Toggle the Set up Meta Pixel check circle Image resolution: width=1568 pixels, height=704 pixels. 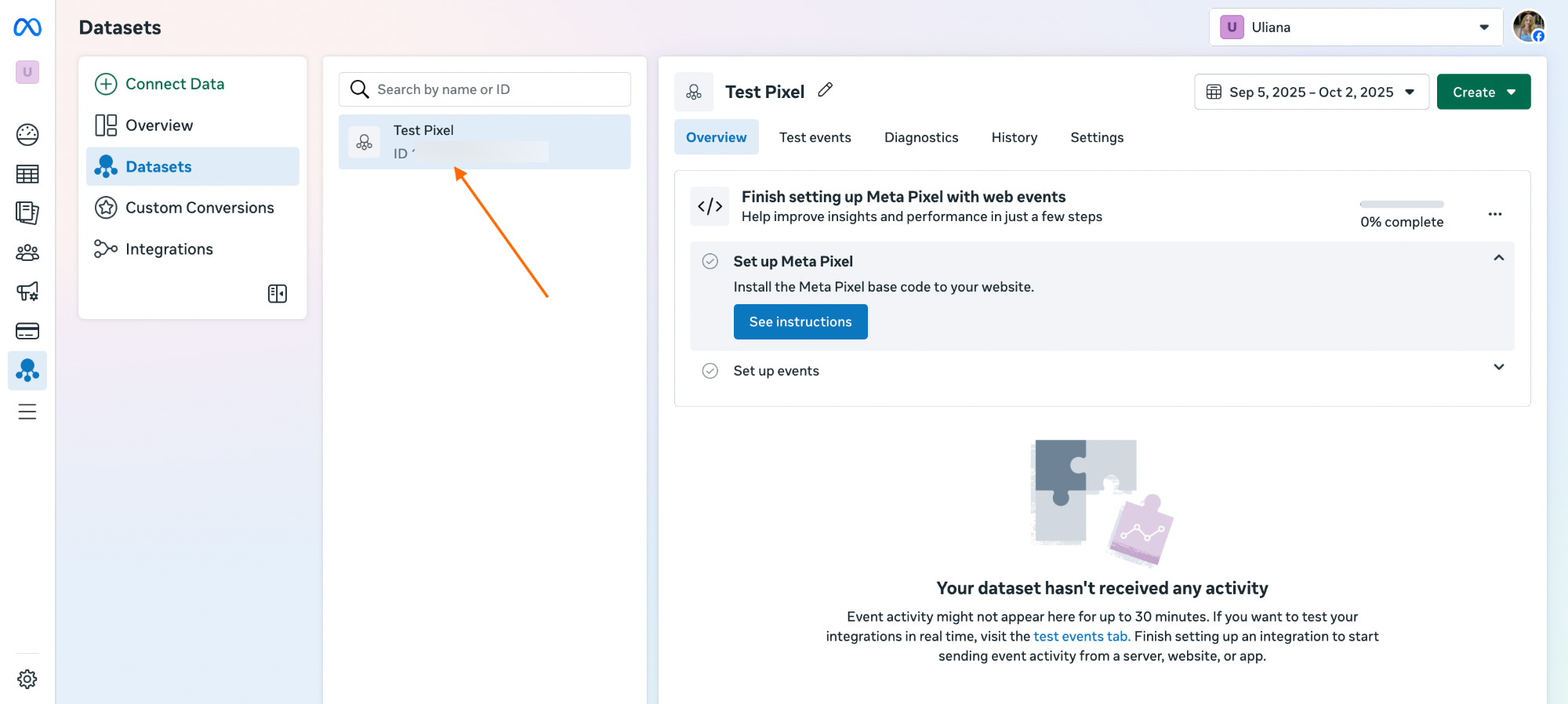(710, 261)
